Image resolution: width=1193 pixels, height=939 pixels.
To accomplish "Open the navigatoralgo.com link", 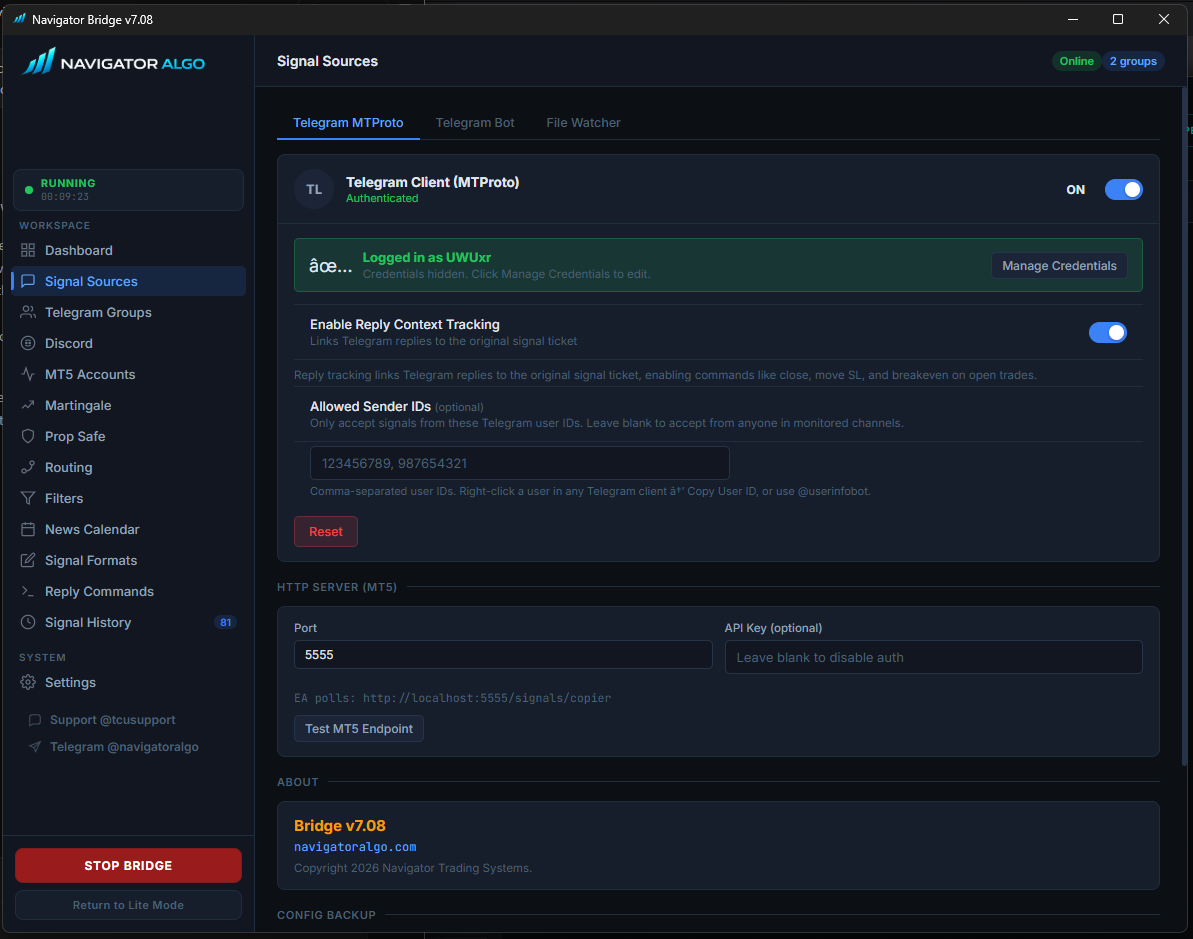I will click(x=355, y=847).
